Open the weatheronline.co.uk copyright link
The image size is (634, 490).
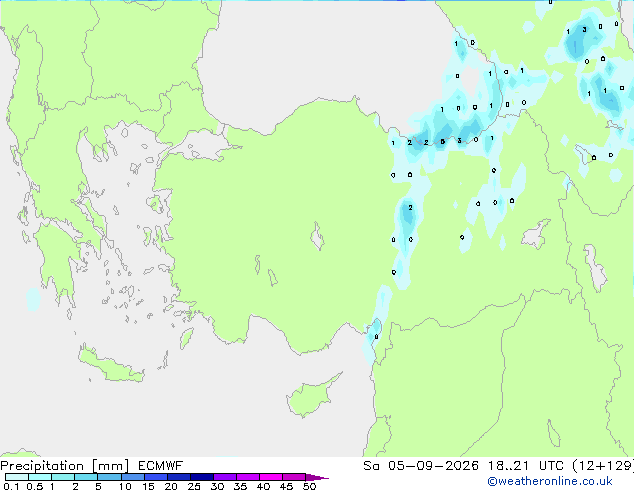pos(550,481)
